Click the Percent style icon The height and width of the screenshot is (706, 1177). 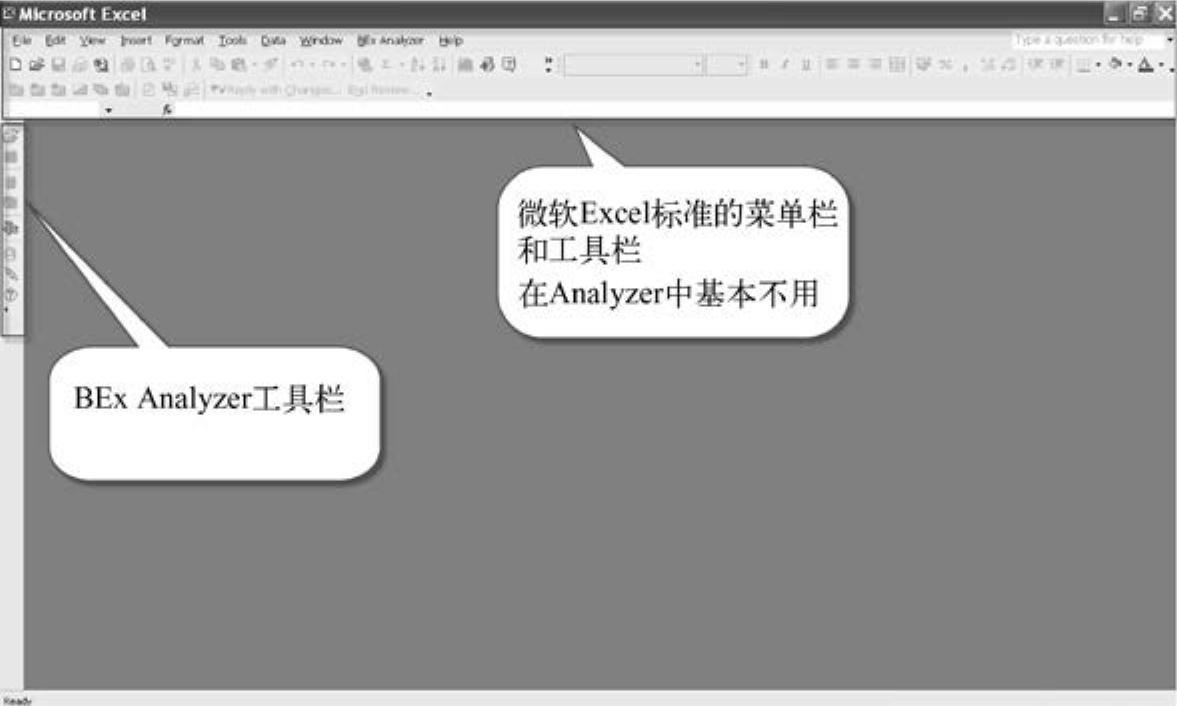point(945,65)
